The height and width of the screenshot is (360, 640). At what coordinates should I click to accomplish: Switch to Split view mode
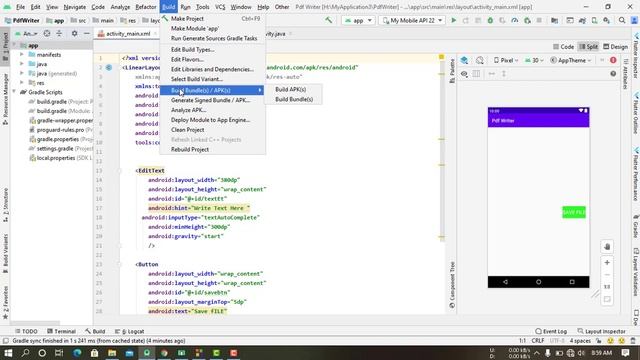pyautogui.click(x=589, y=47)
